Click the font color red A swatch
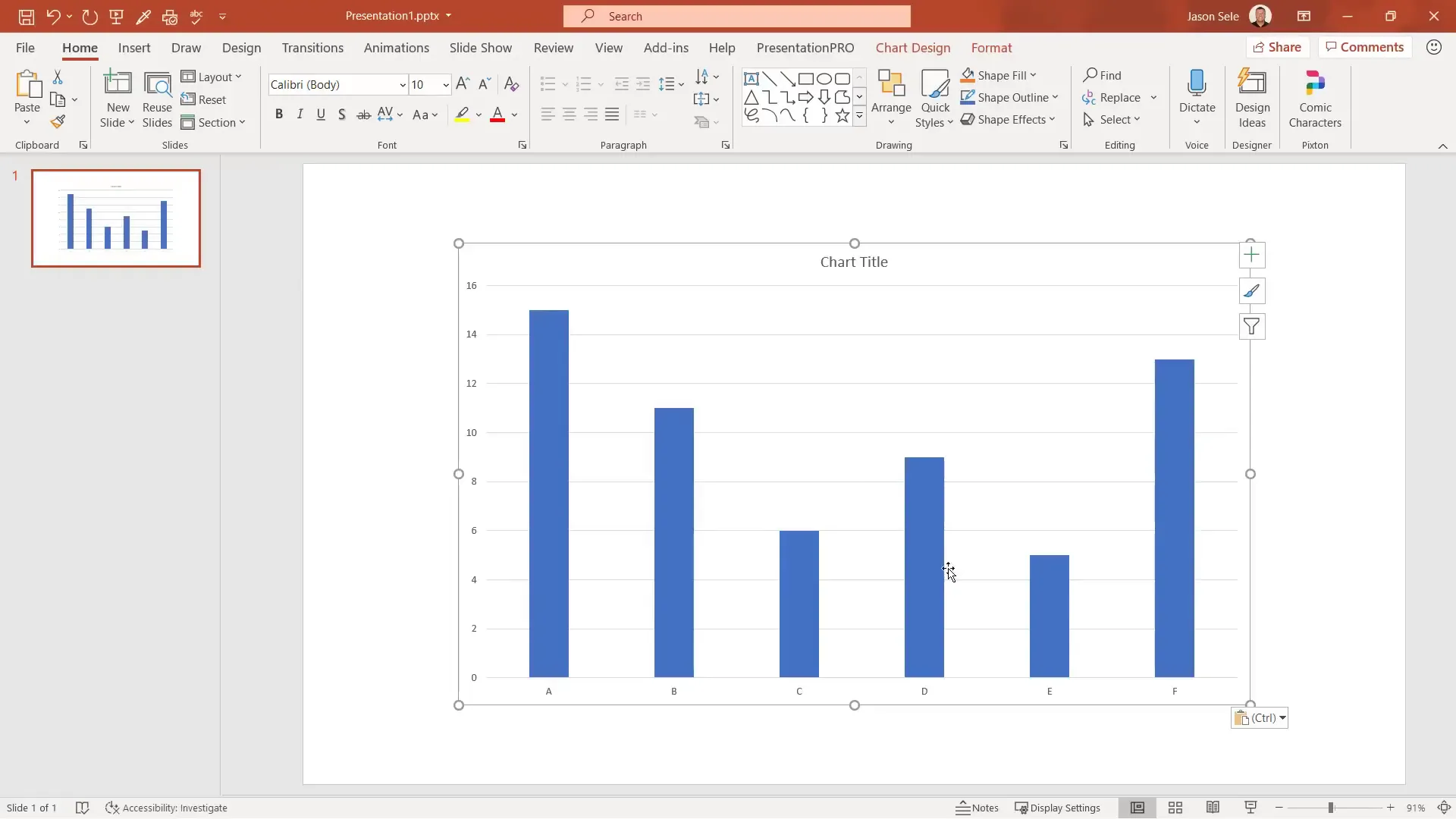Viewport: 1456px width, 819px height. point(497,115)
